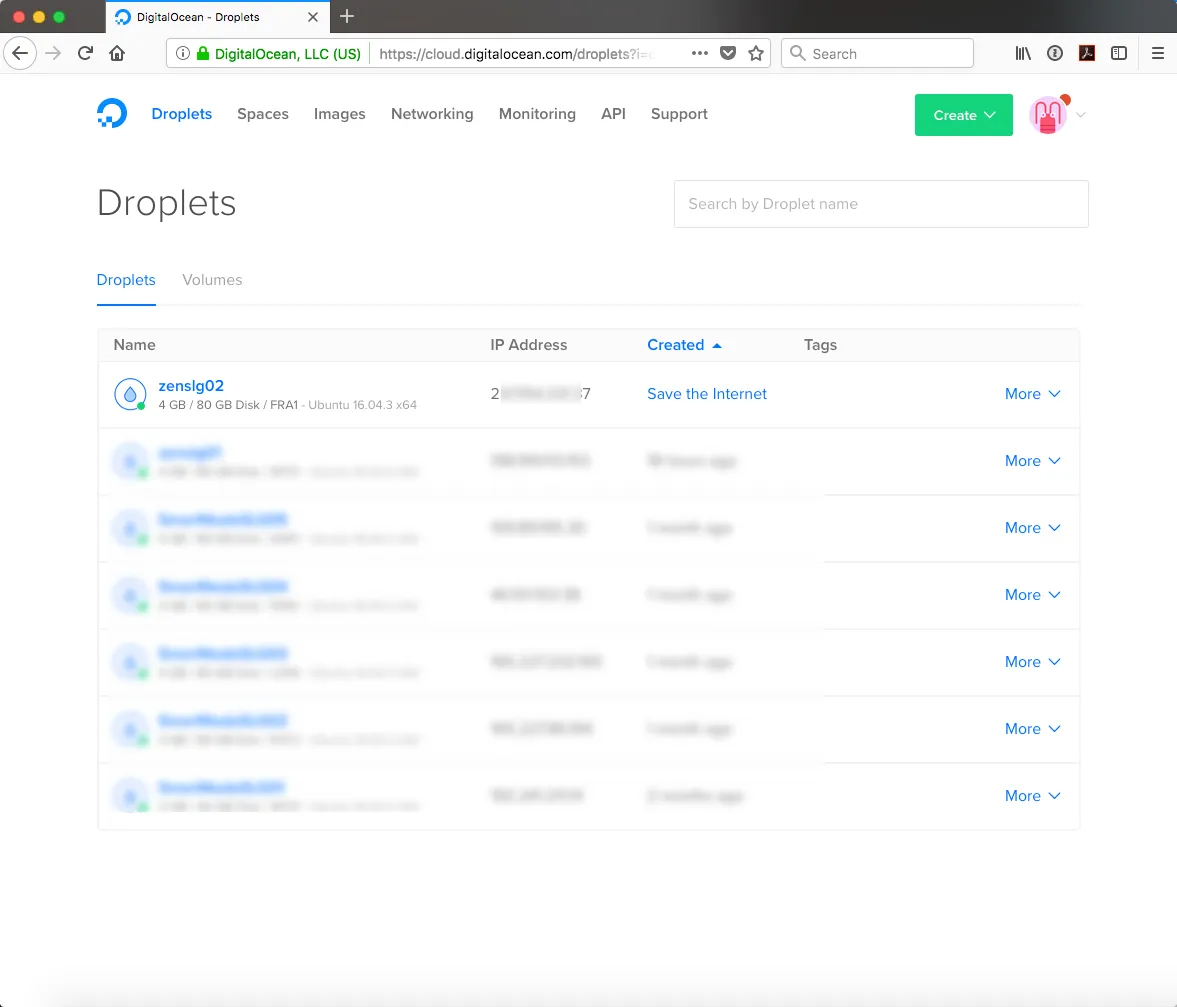Expand More menu in the second droplet row
1177x1007 pixels.
1033,461
